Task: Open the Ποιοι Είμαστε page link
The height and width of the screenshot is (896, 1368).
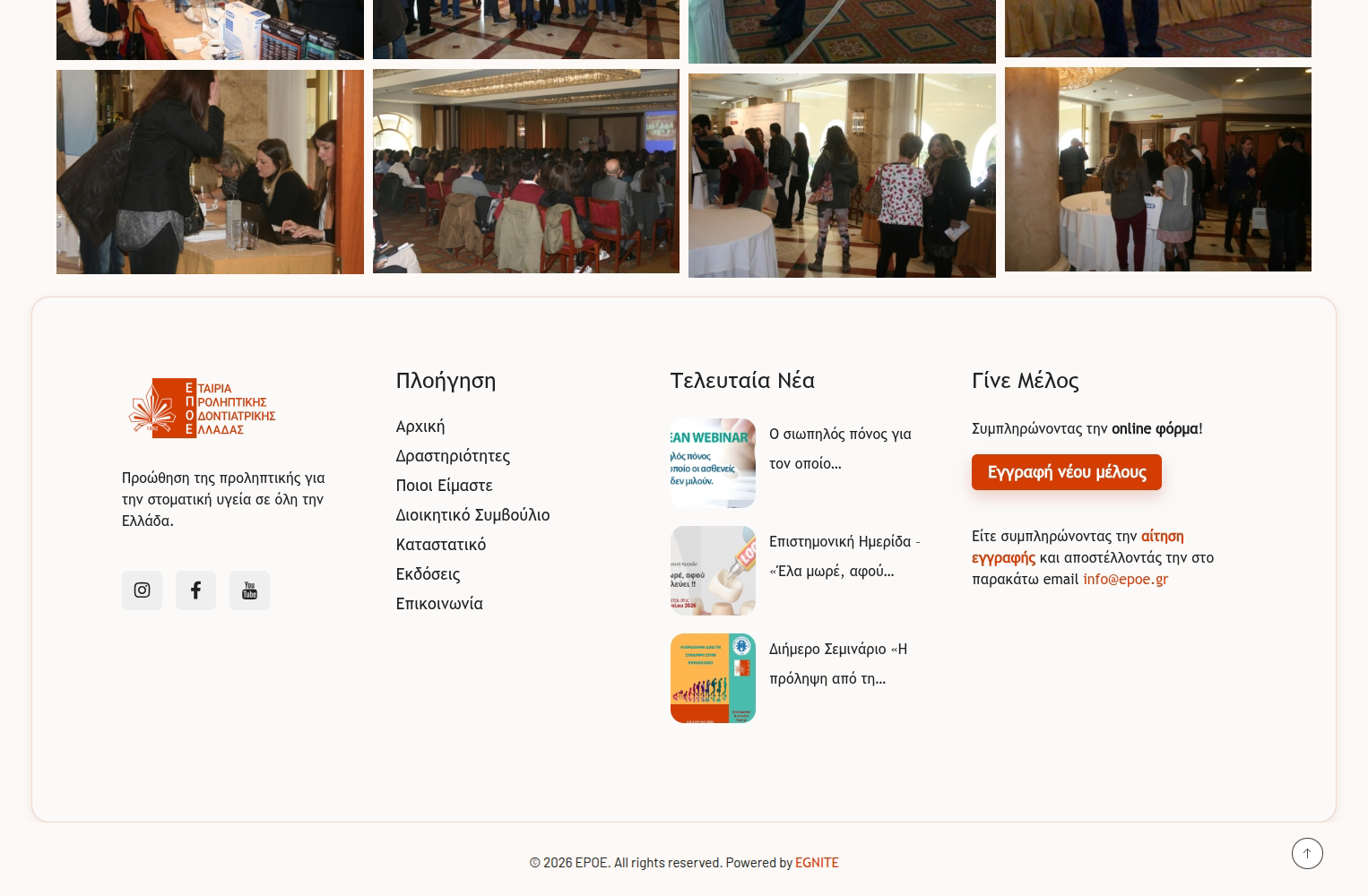Action: click(444, 485)
